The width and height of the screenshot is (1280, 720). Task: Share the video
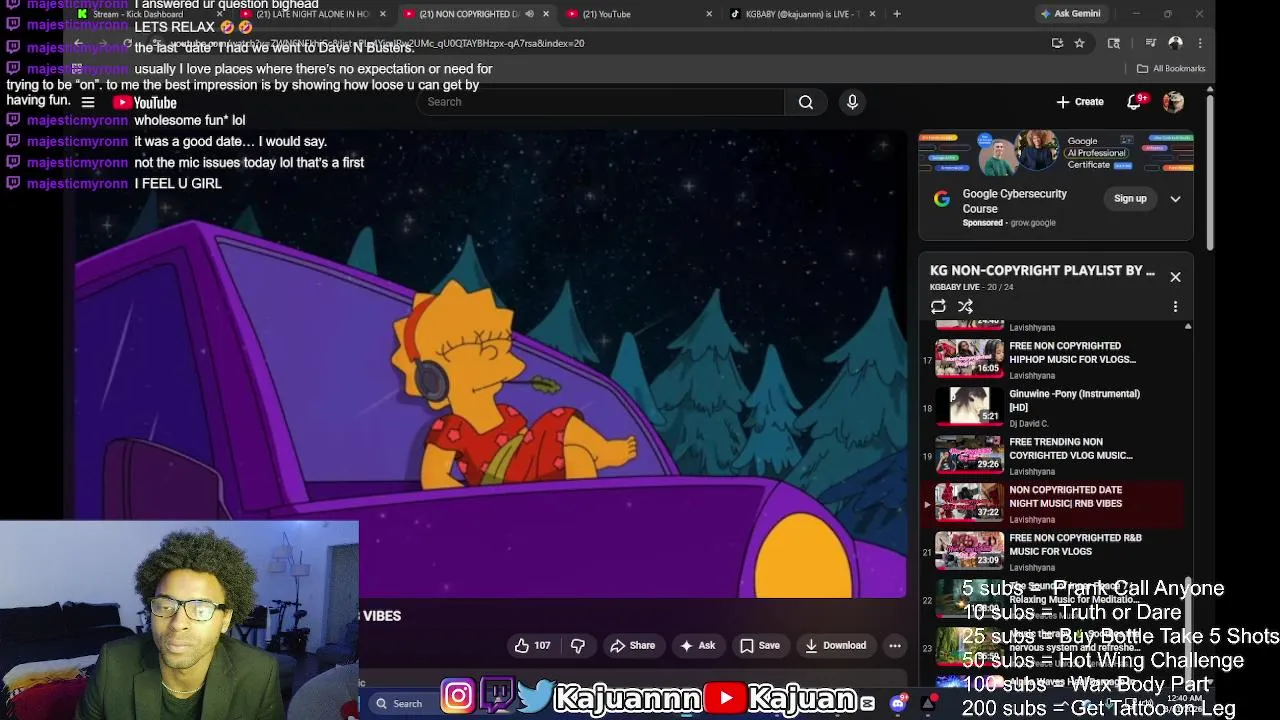coord(632,646)
